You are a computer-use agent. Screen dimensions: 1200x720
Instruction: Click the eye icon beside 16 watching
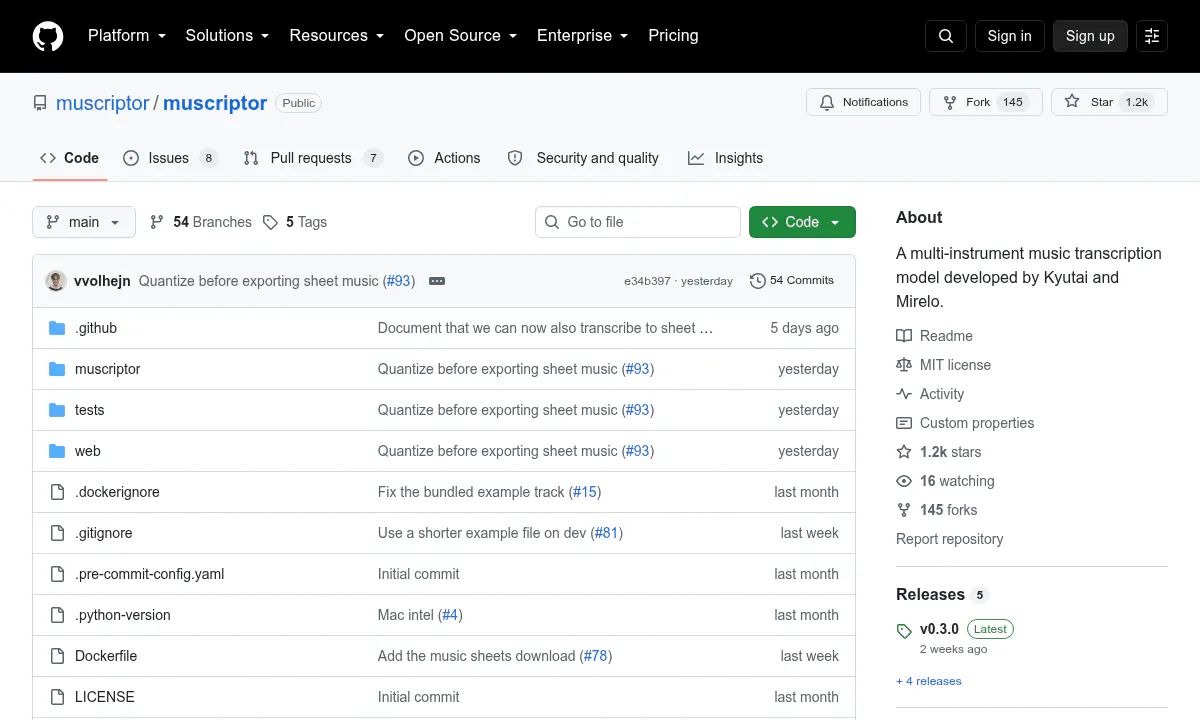coord(904,481)
